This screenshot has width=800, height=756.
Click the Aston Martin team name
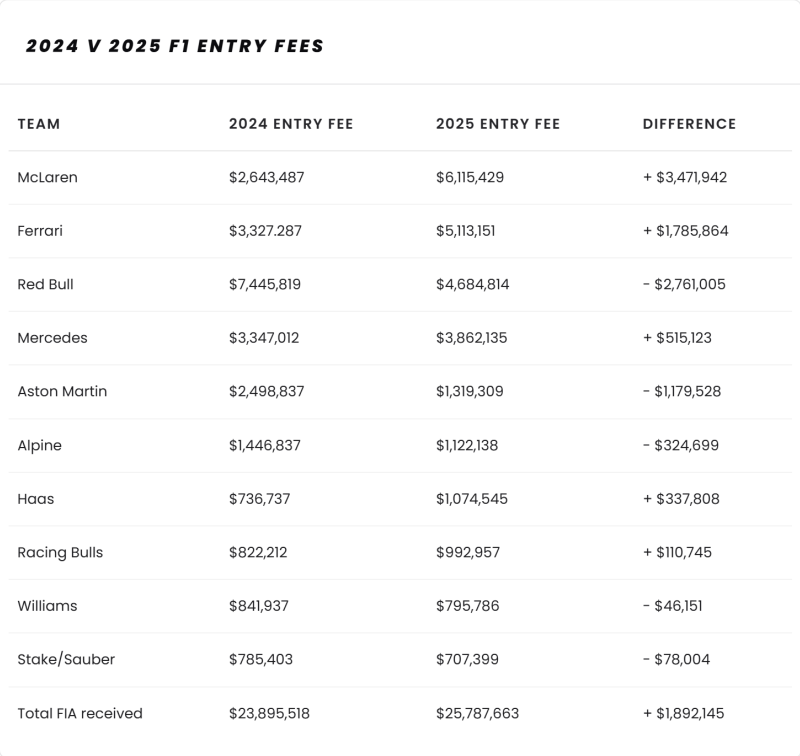[x=62, y=391]
